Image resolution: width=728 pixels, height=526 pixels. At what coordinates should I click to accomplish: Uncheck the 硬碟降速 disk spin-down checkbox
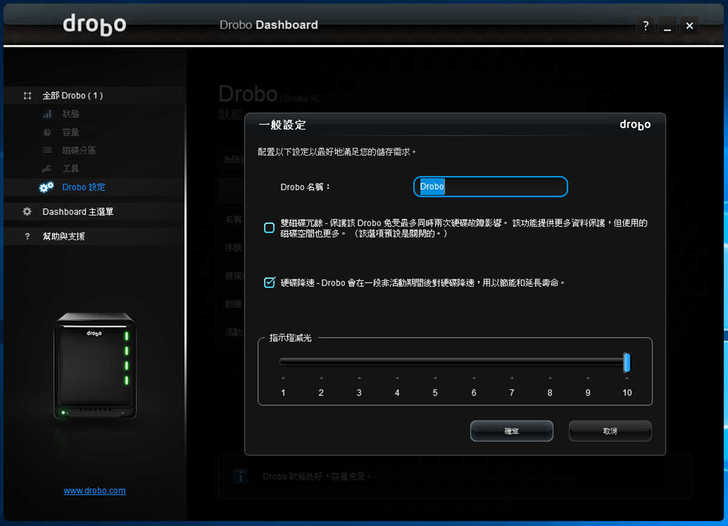tap(269, 283)
